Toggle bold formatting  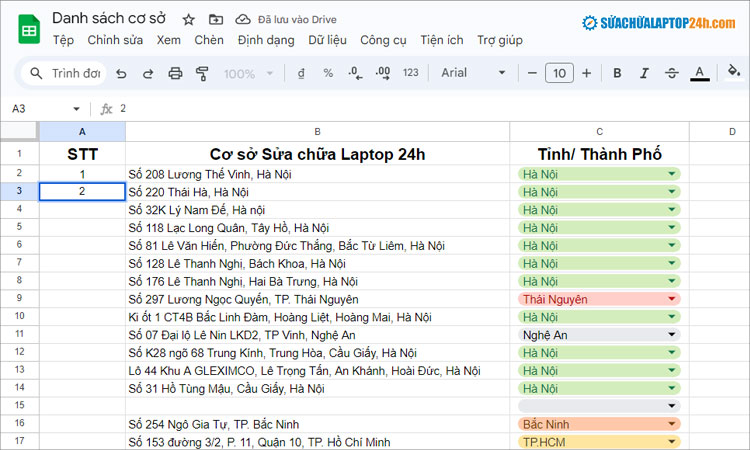617,73
